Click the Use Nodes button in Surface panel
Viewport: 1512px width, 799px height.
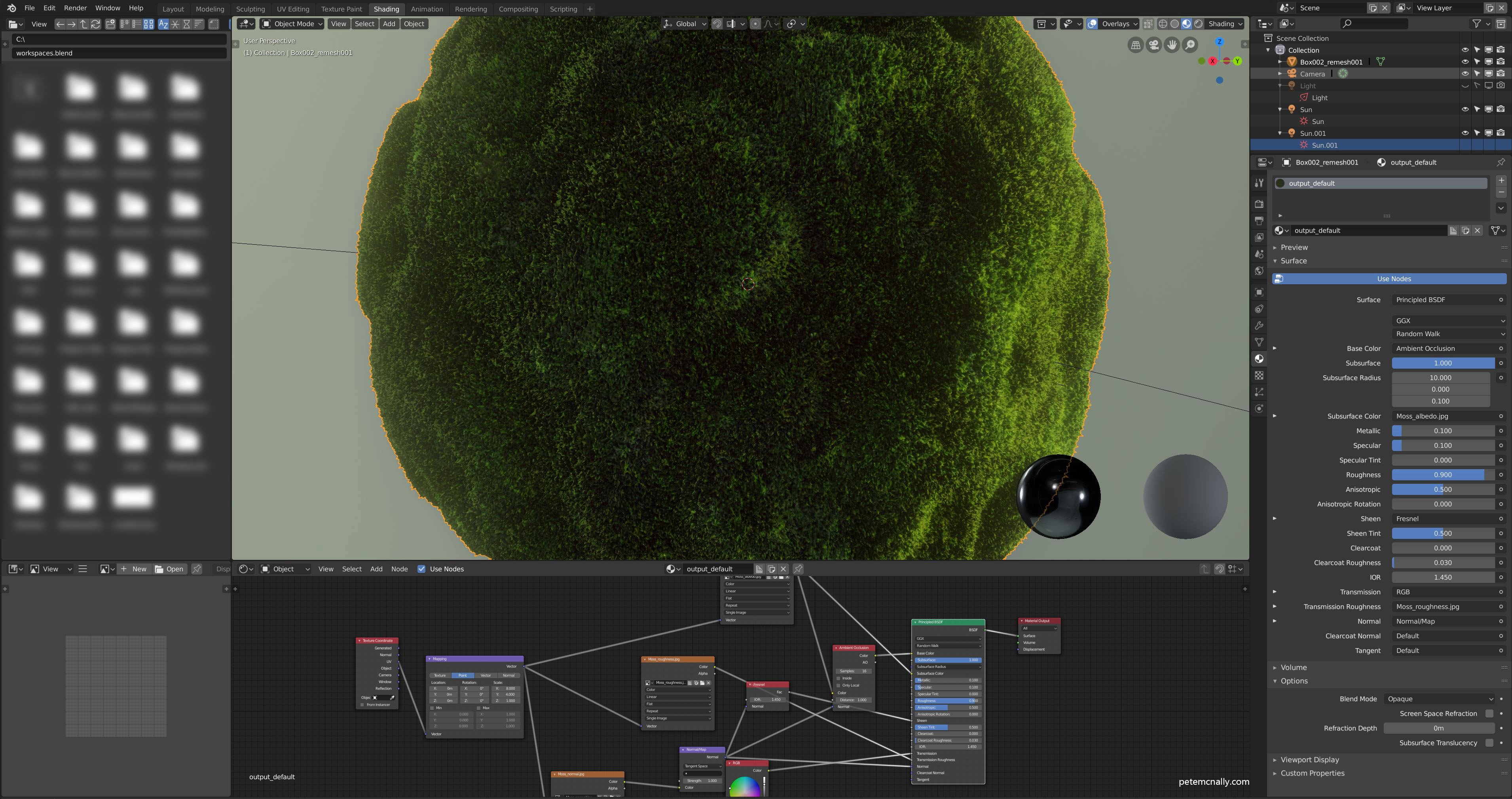coord(1389,279)
